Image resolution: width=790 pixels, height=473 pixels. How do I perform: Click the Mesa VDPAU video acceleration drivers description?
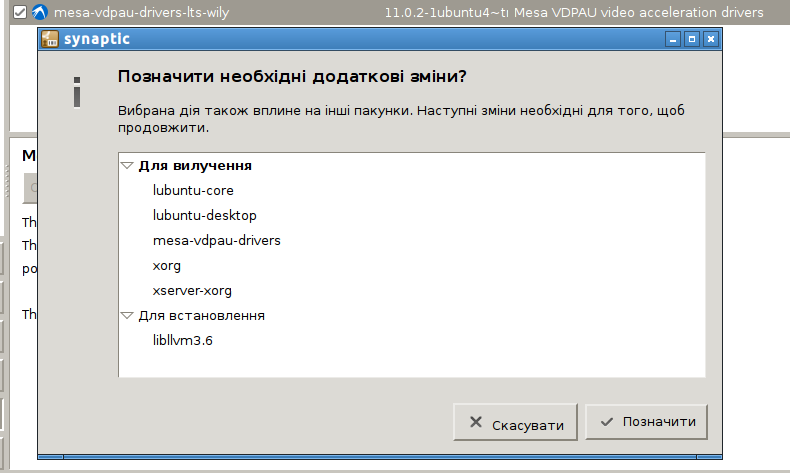click(659, 13)
